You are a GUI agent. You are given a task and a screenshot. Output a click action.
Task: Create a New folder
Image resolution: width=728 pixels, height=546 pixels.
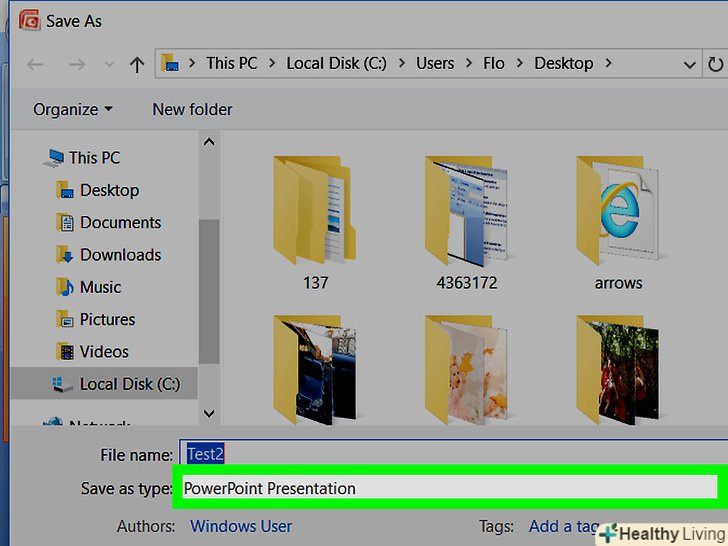[x=192, y=110]
